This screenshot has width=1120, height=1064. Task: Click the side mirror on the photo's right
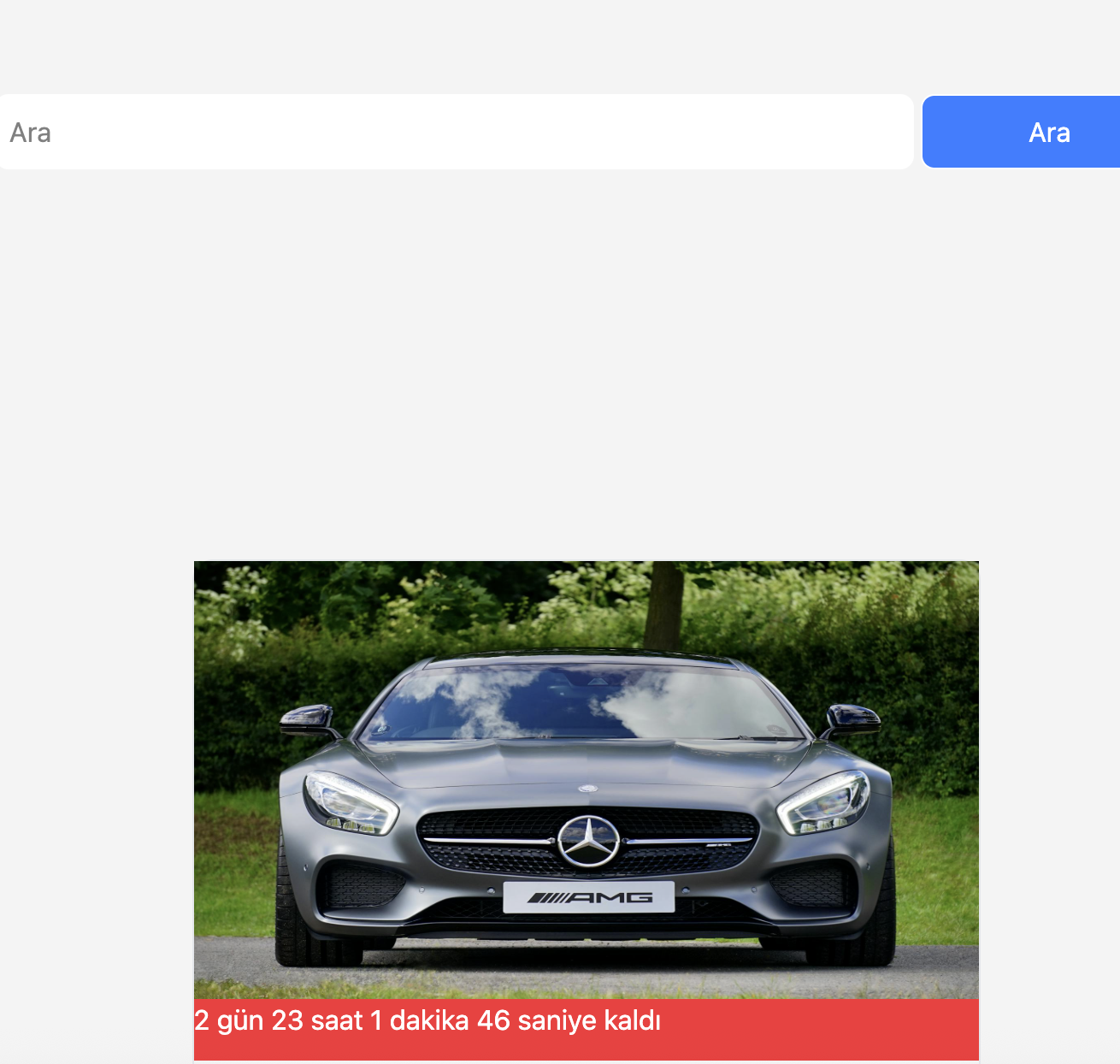pyautogui.click(x=852, y=719)
